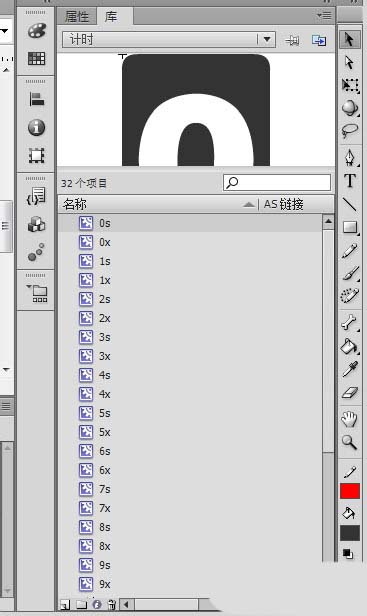Switch to the 属性 tab
Image resolution: width=367 pixels, height=616 pixels.
(77, 17)
